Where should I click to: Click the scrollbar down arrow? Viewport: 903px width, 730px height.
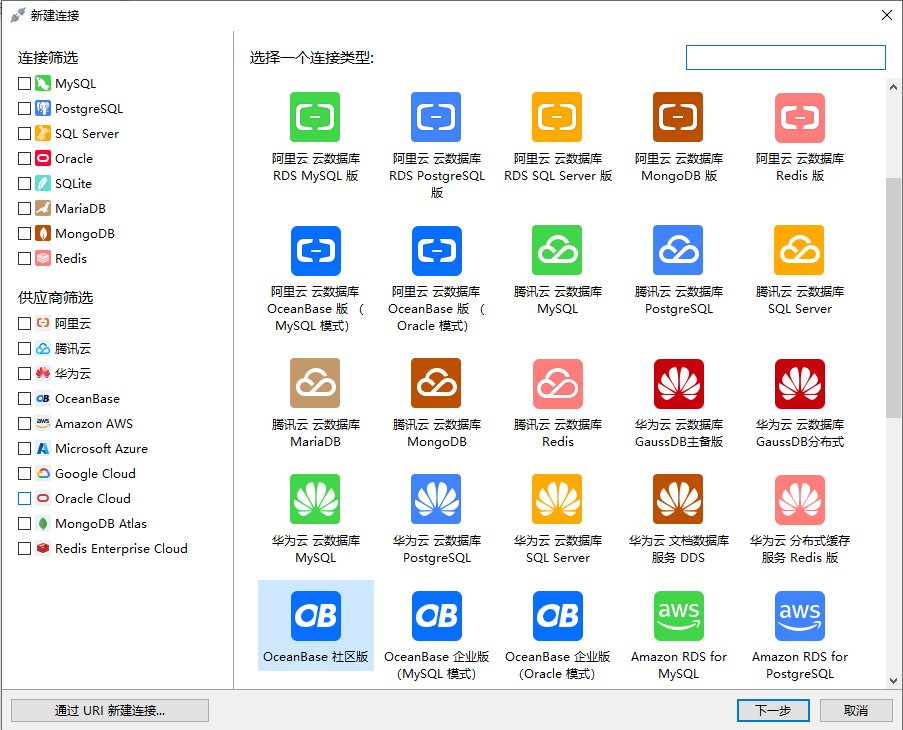(x=893, y=680)
